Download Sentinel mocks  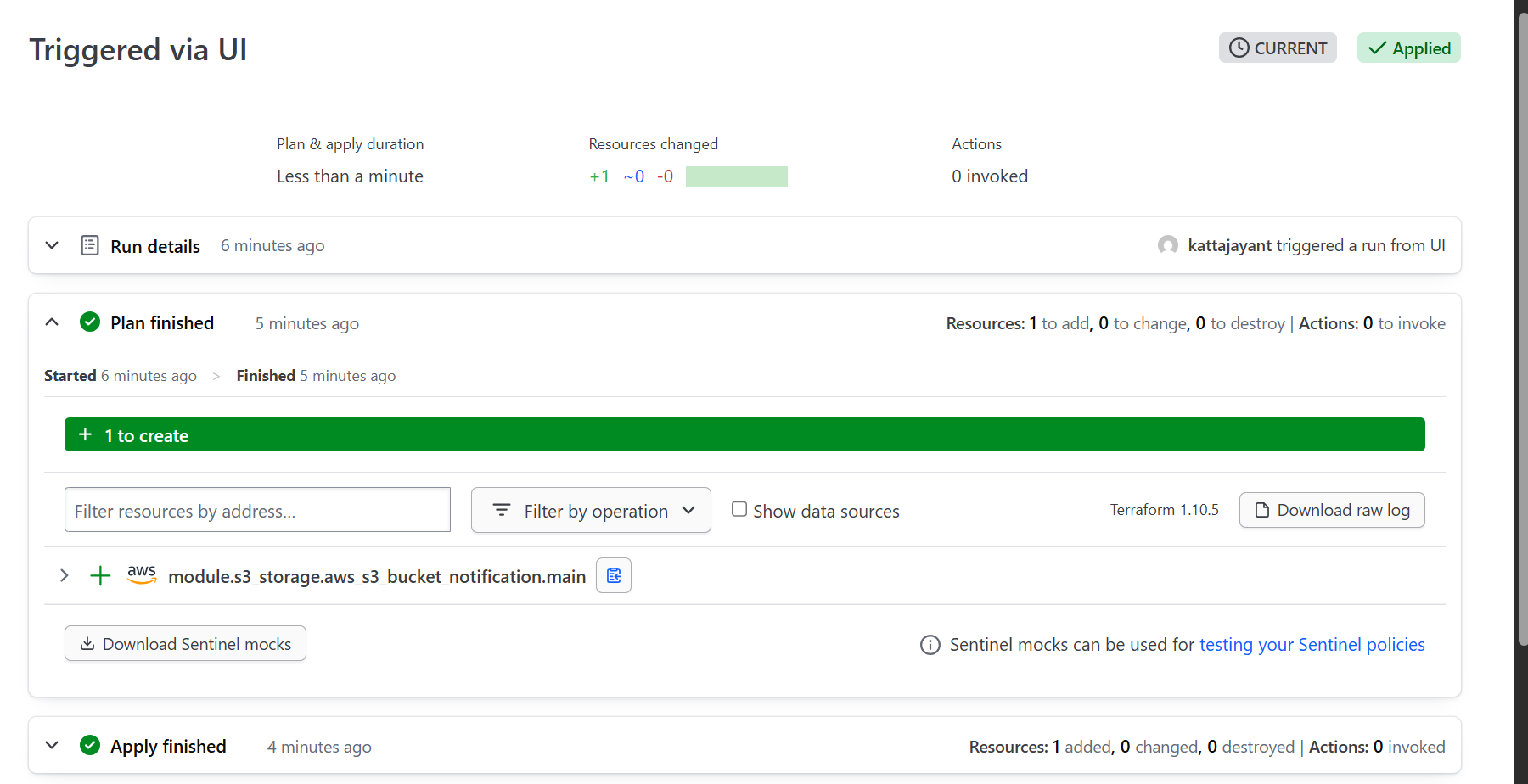(185, 643)
